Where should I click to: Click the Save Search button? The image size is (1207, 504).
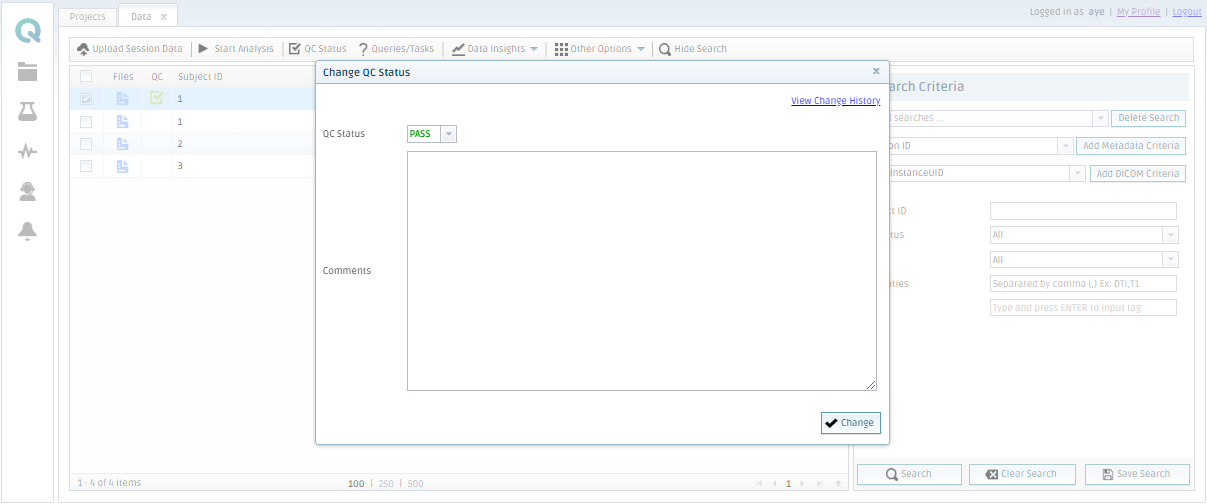[x=1137, y=474]
